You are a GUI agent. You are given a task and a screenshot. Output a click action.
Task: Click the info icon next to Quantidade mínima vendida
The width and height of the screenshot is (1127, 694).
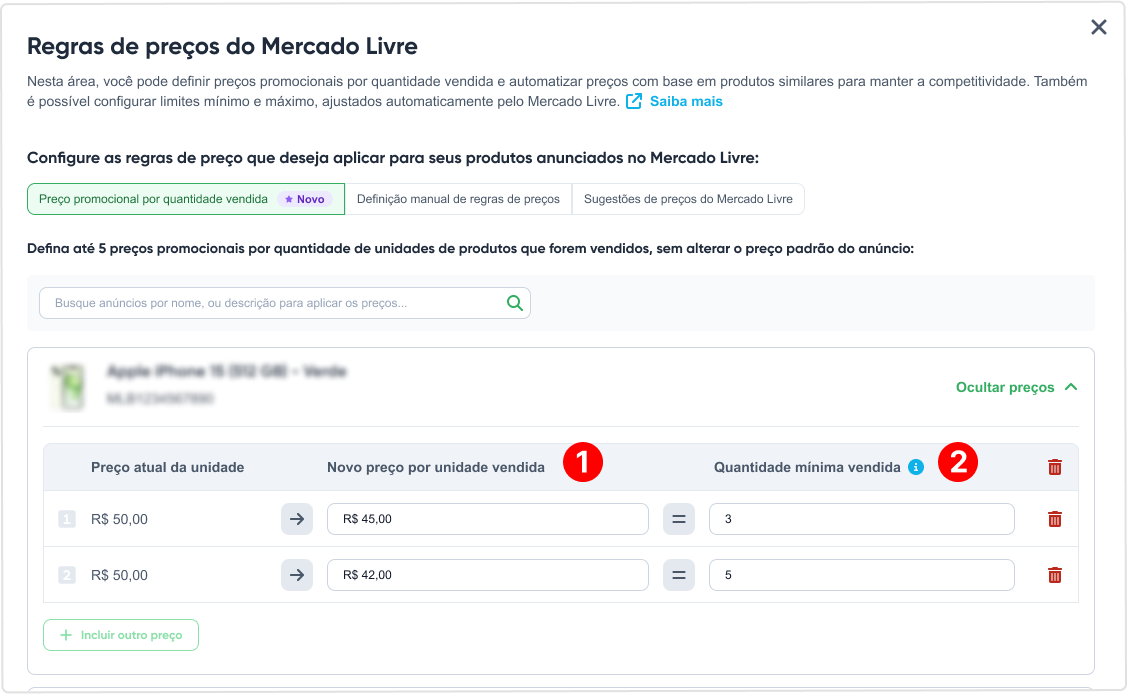click(916, 467)
